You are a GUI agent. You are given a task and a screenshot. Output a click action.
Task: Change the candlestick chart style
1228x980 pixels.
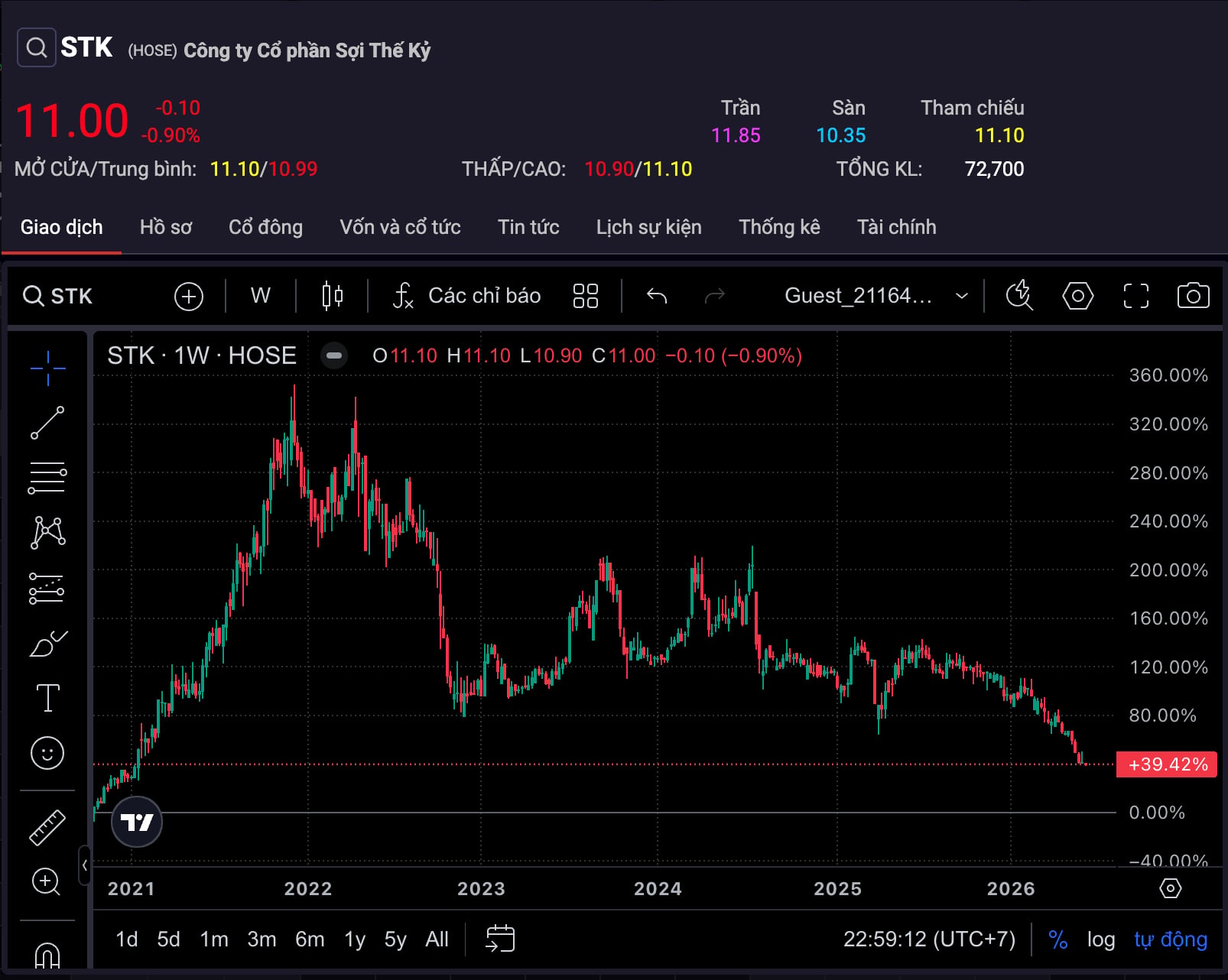(333, 296)
